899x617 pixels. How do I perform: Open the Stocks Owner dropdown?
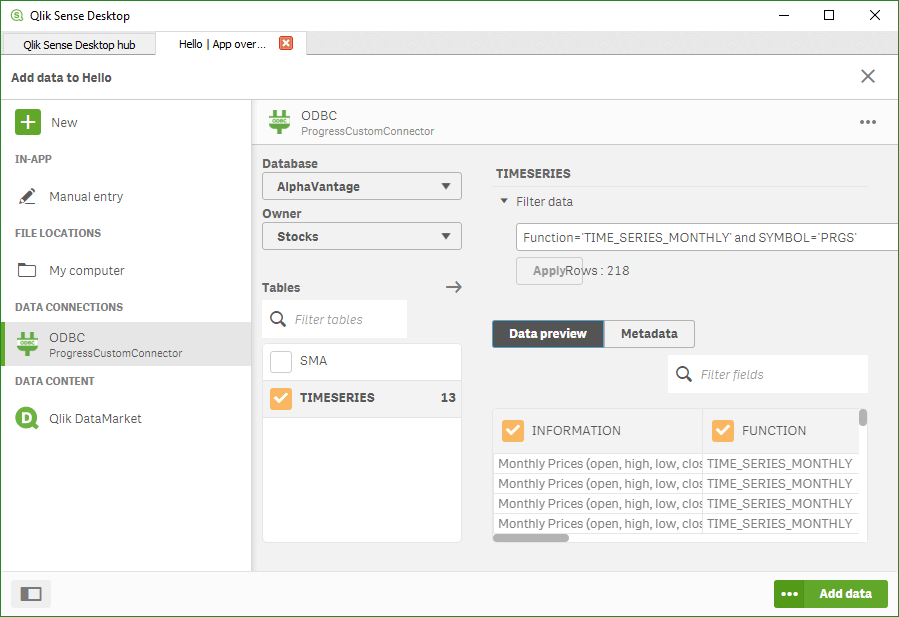[x=361, y=236]
